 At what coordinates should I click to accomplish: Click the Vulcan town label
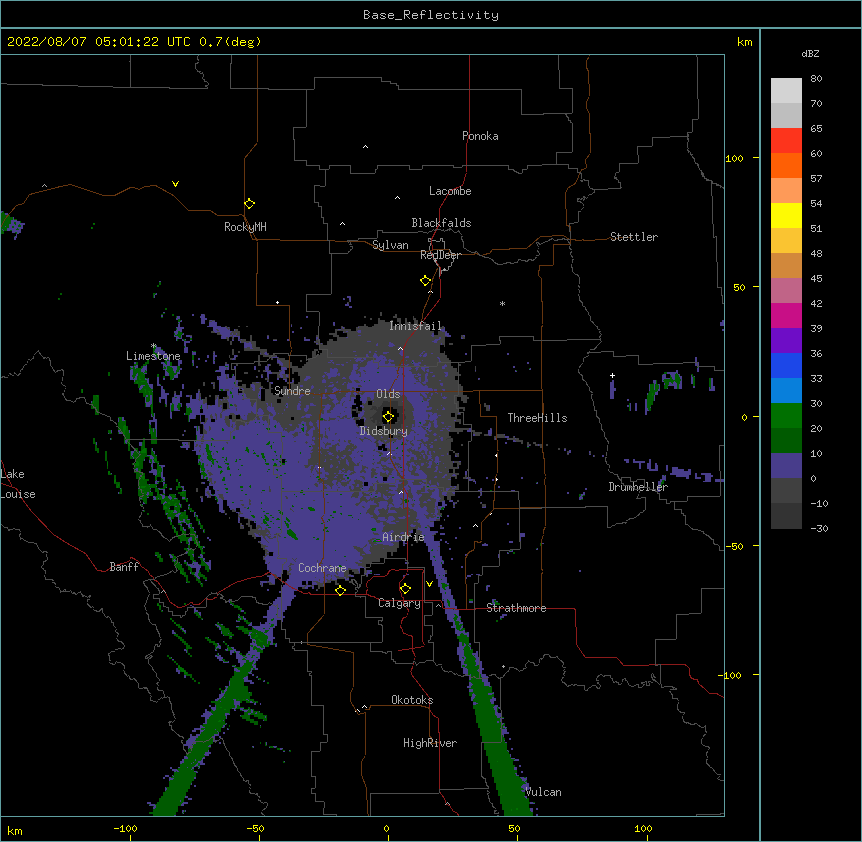[x=543, y=792]
